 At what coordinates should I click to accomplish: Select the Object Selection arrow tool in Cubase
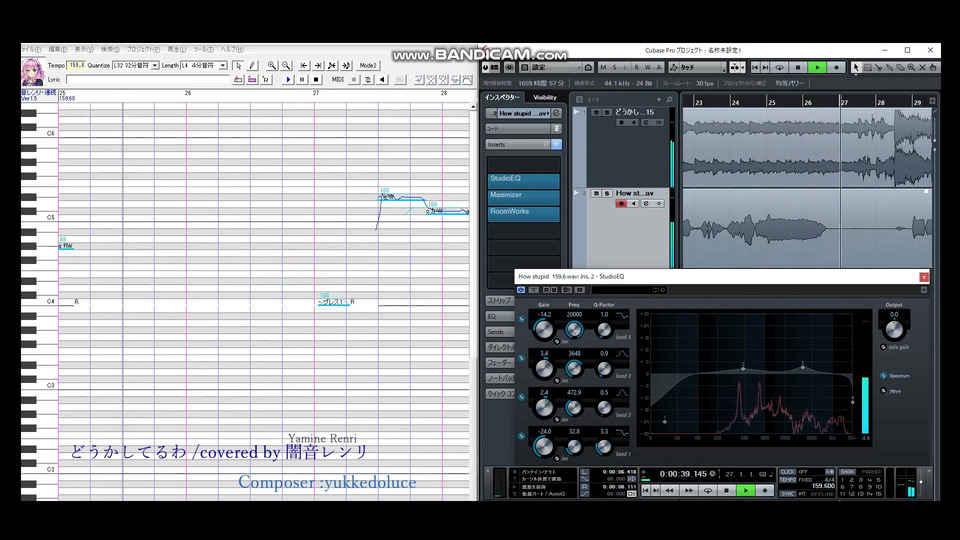(x=855, y=67)
